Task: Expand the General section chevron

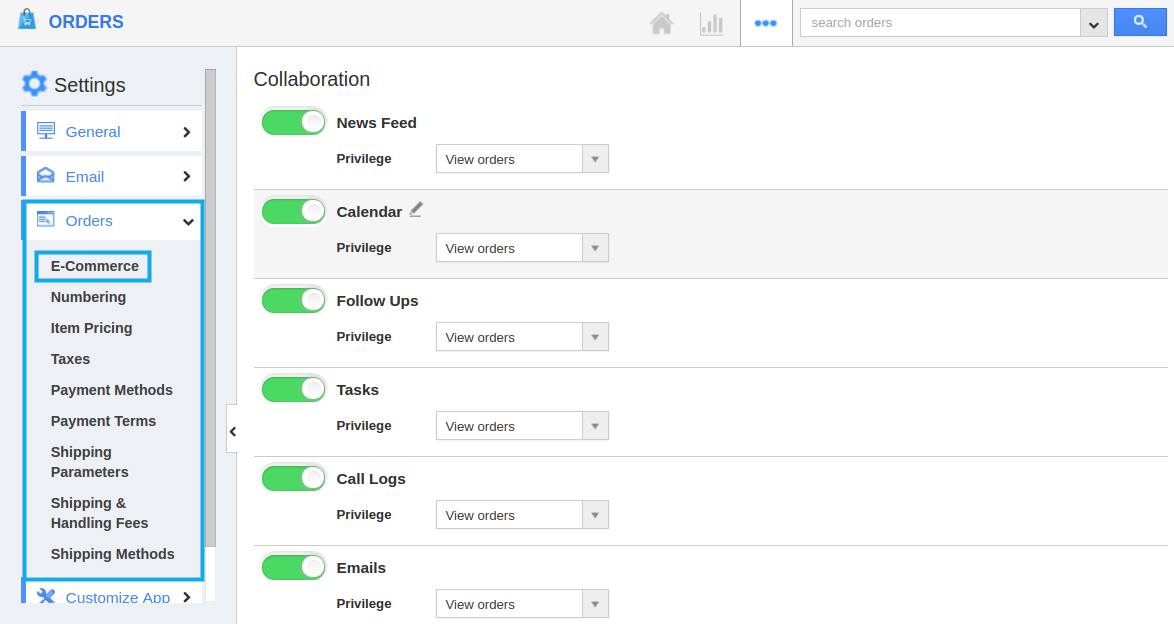Action: click(186, 132)
